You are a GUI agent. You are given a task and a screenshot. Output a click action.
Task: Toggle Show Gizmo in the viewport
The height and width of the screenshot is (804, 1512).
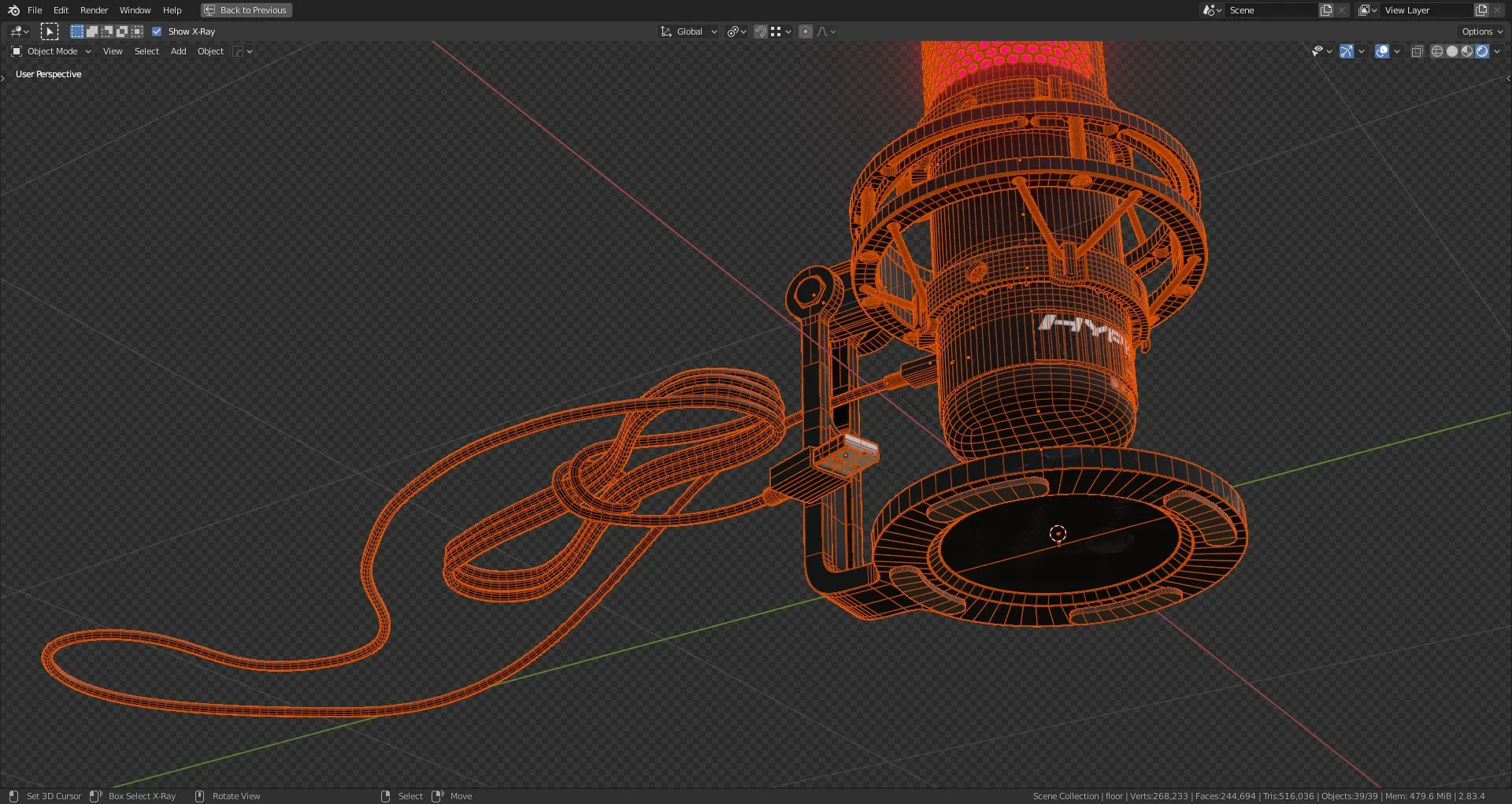[1347, 51]
